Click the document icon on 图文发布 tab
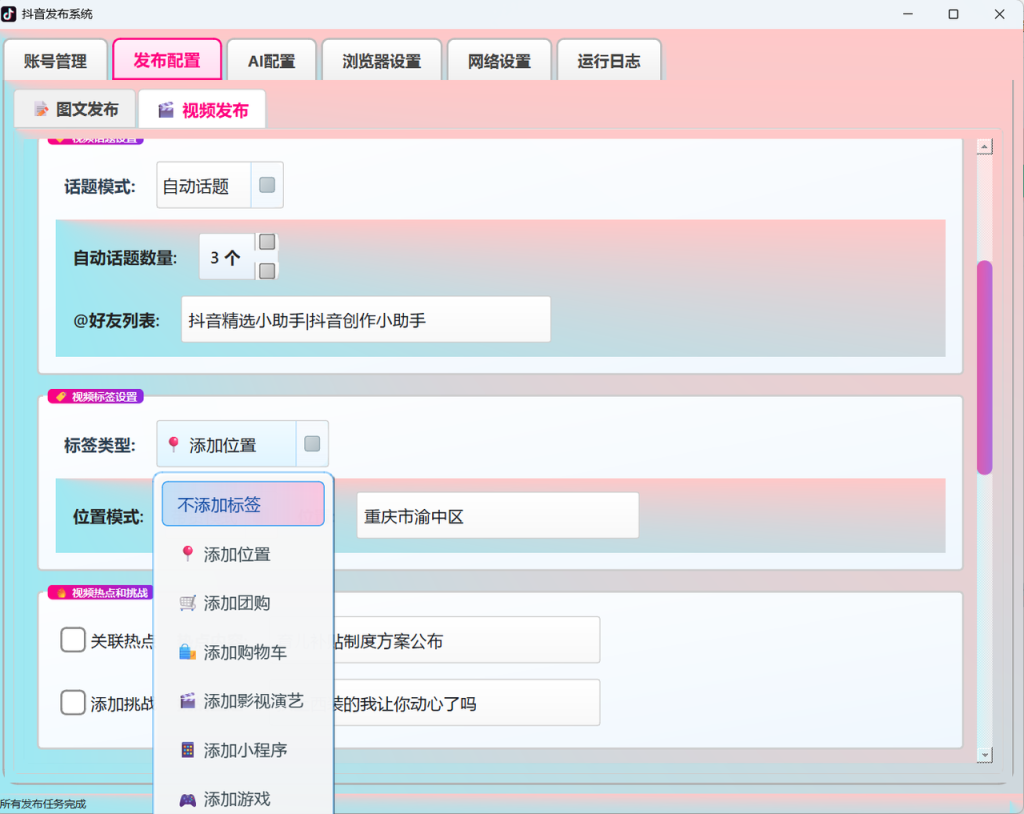 41,109
